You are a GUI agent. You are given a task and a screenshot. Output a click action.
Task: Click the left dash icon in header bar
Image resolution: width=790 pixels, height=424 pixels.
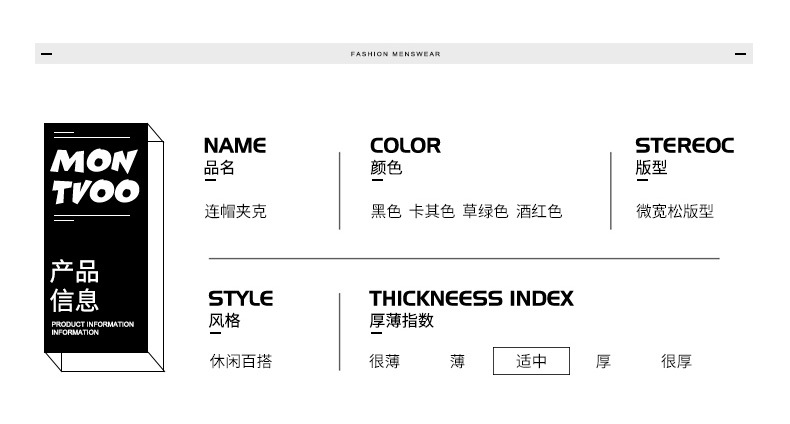(x=46, y=54)
